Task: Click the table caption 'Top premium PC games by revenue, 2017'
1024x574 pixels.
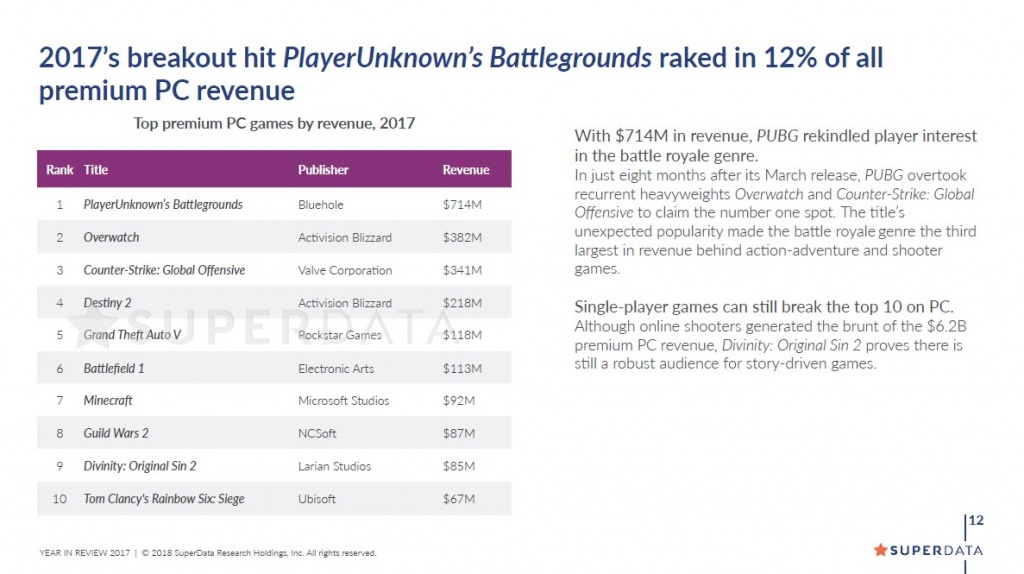Action: click(x=275, y=123)
